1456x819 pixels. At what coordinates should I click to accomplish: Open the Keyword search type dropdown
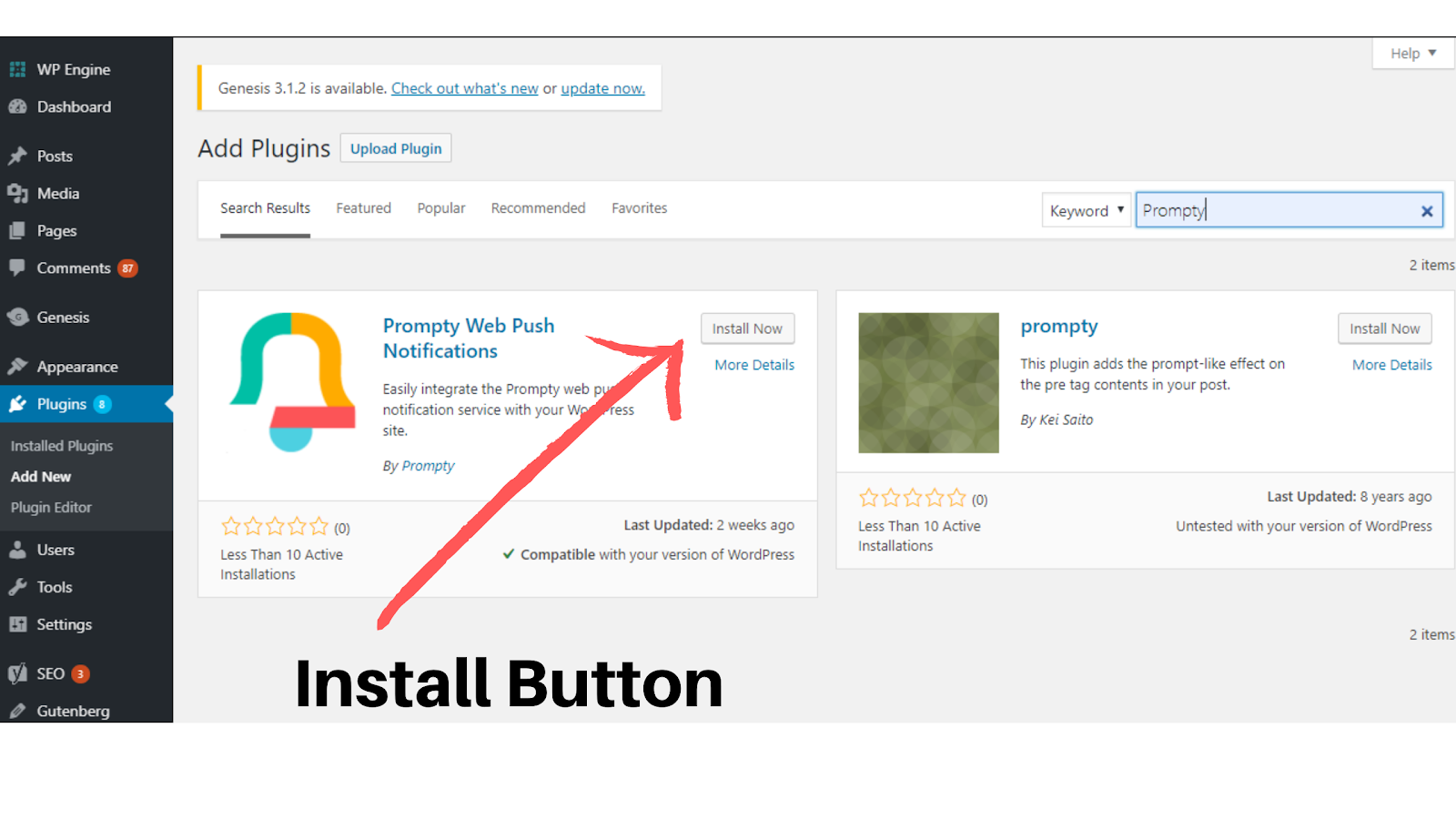[x=1087, y=210]
